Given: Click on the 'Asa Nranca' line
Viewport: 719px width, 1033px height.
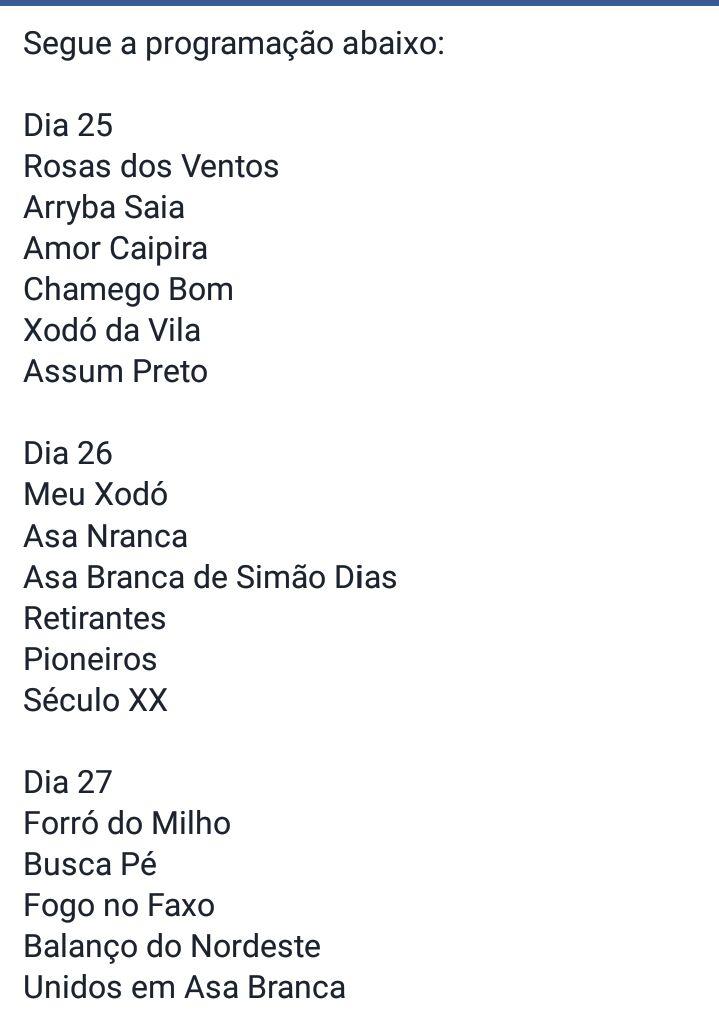Looking at the screenshot, I should 105,536.
